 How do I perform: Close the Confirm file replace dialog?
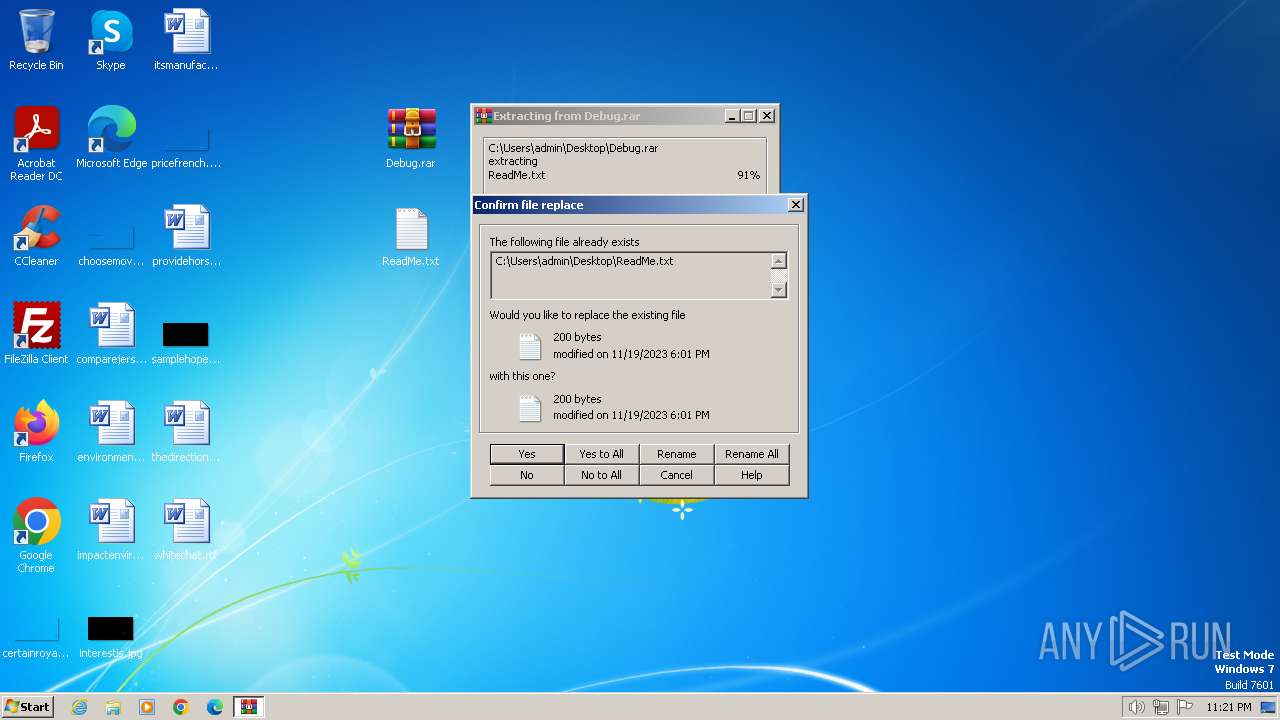[x=795, y=204]
